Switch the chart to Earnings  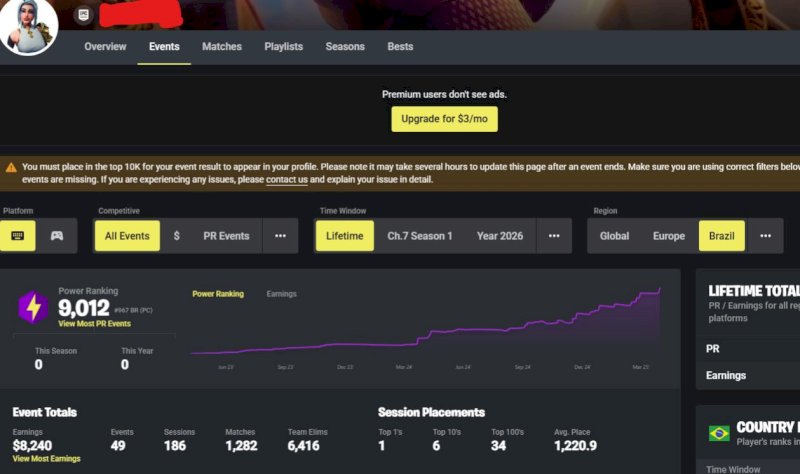pyautogui.click(x=281, y=294)
